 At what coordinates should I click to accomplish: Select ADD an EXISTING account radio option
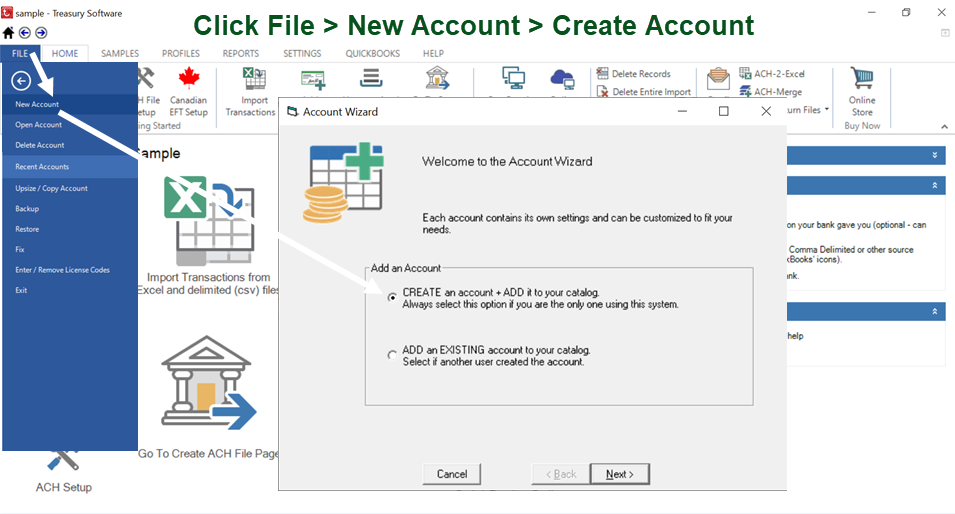point(392,355)
